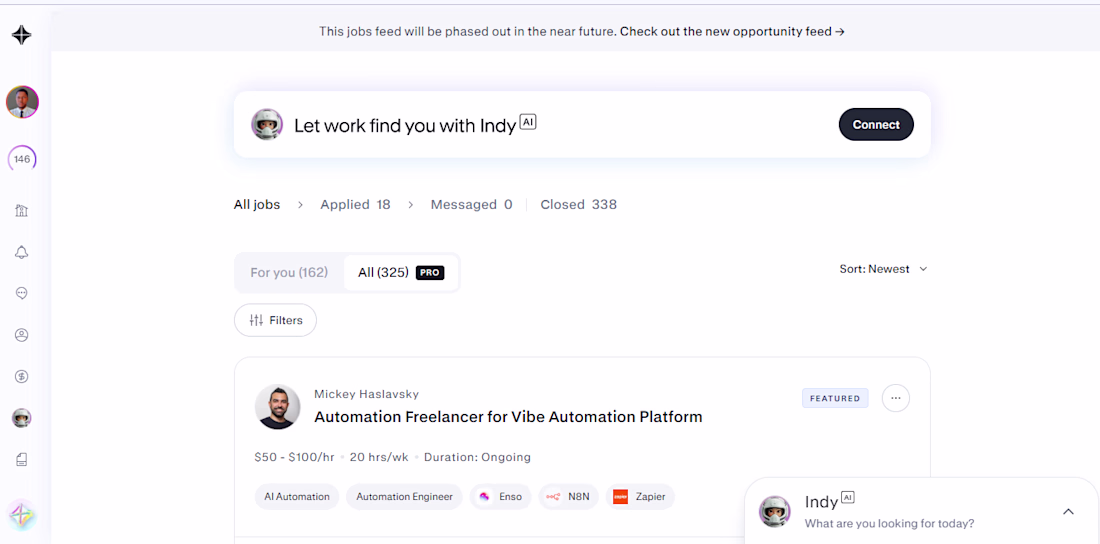Open notifications bell icon
The width and height of the screenshot is (1100, 544).
(x=22, y=252)
